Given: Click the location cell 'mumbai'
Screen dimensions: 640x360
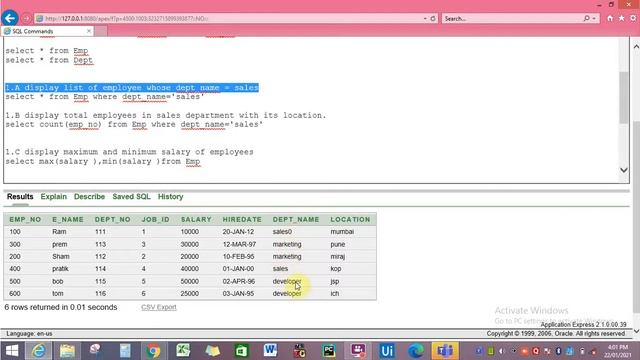Looking at the screenshot, I should coord(342,232).
